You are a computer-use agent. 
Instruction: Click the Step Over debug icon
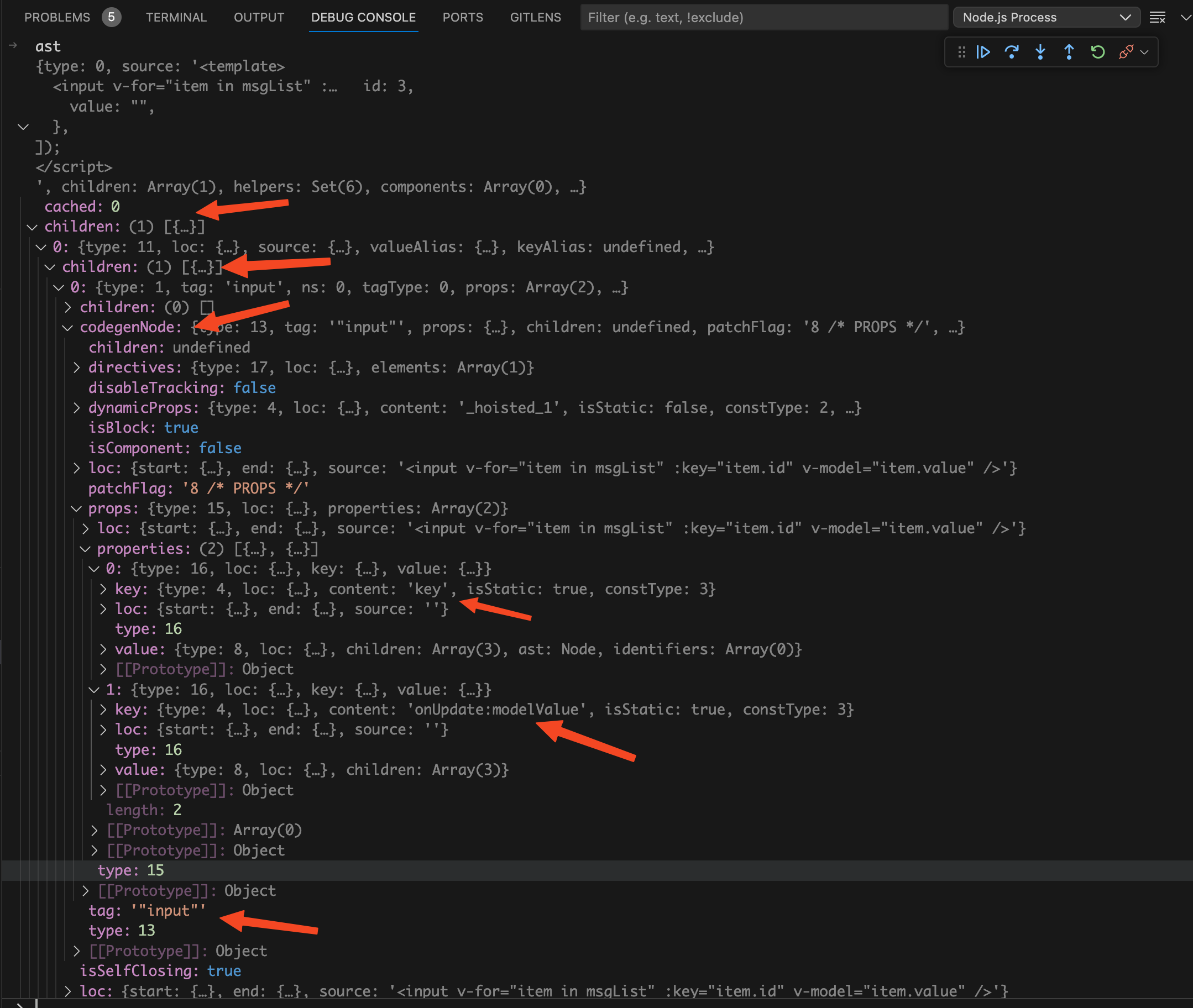point(1012,52)
